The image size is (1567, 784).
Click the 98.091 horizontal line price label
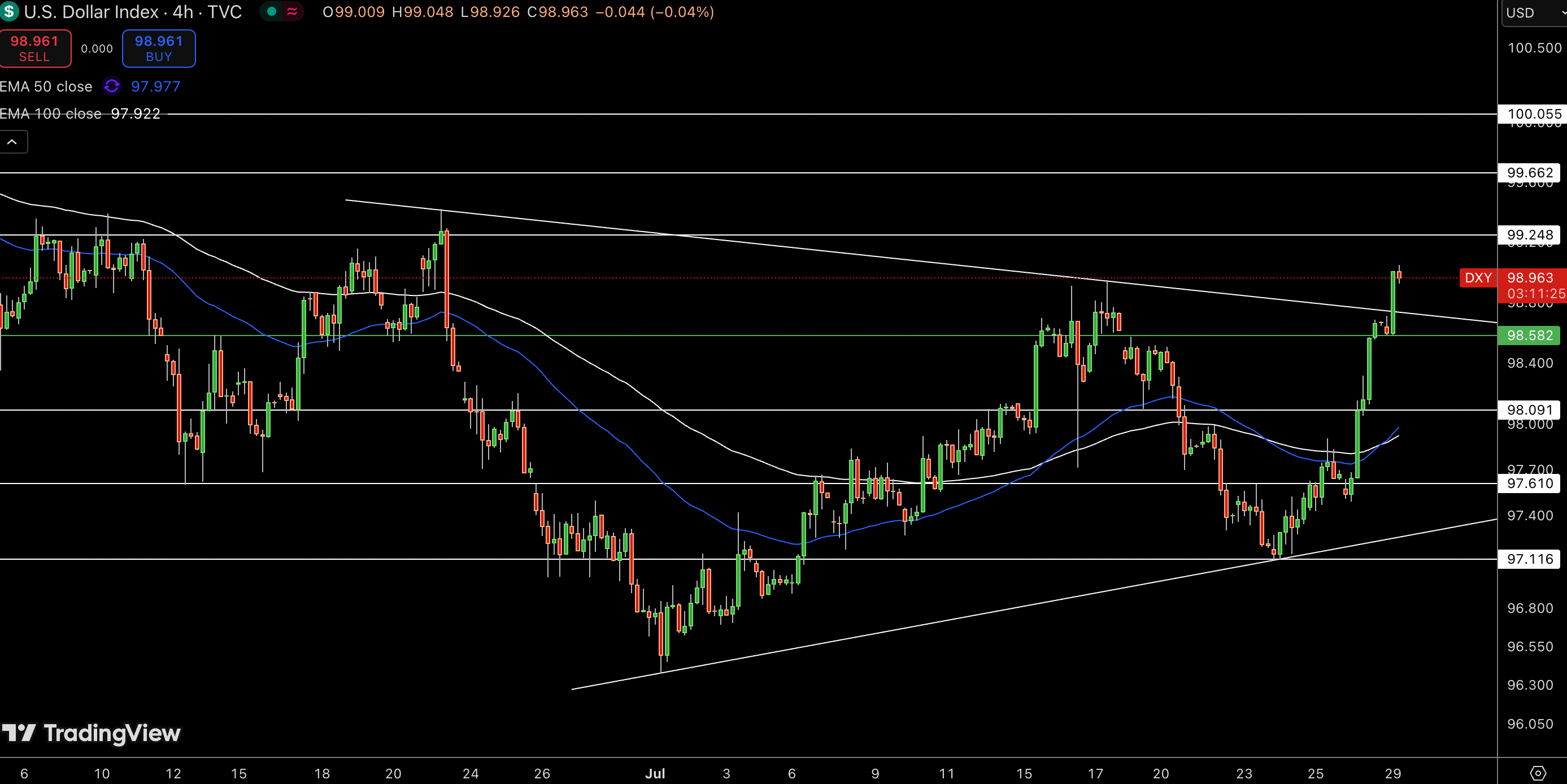point(1529,410)
